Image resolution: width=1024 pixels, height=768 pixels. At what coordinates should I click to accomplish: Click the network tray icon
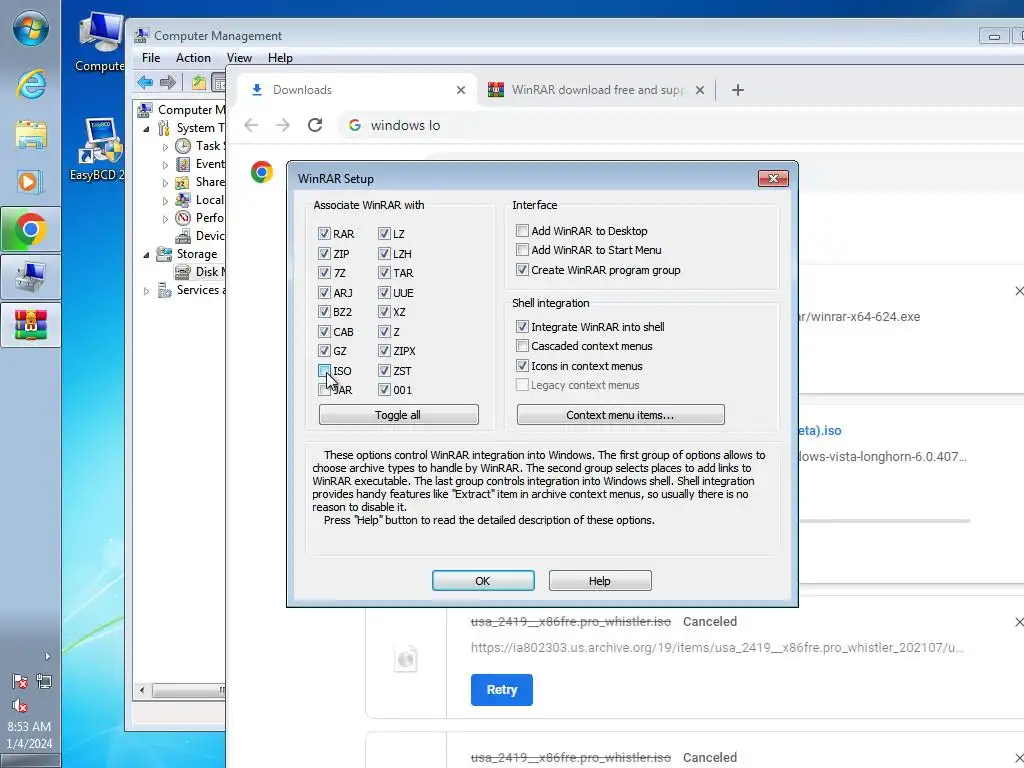pos(44,681)
